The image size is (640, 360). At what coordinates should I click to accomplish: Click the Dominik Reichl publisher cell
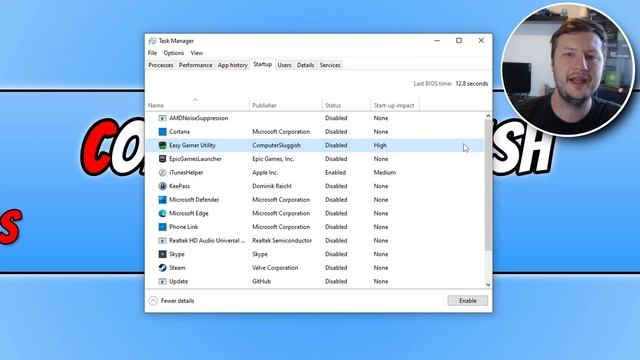pyautogui.click(x=272, y=186)
